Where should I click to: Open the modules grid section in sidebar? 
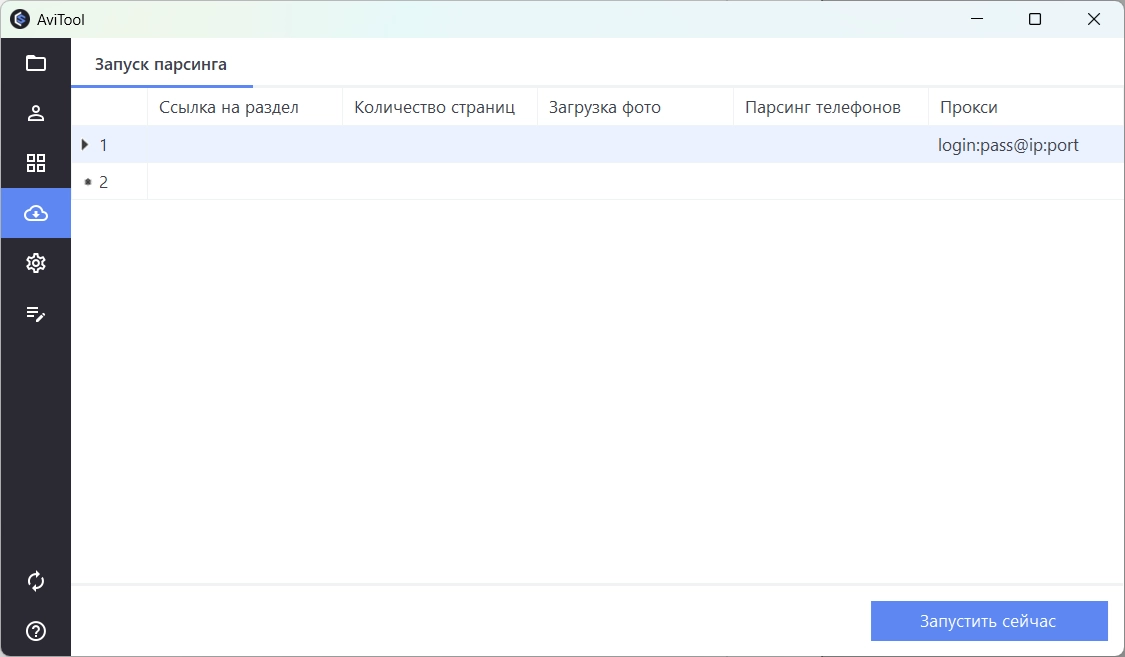[36, 162]
